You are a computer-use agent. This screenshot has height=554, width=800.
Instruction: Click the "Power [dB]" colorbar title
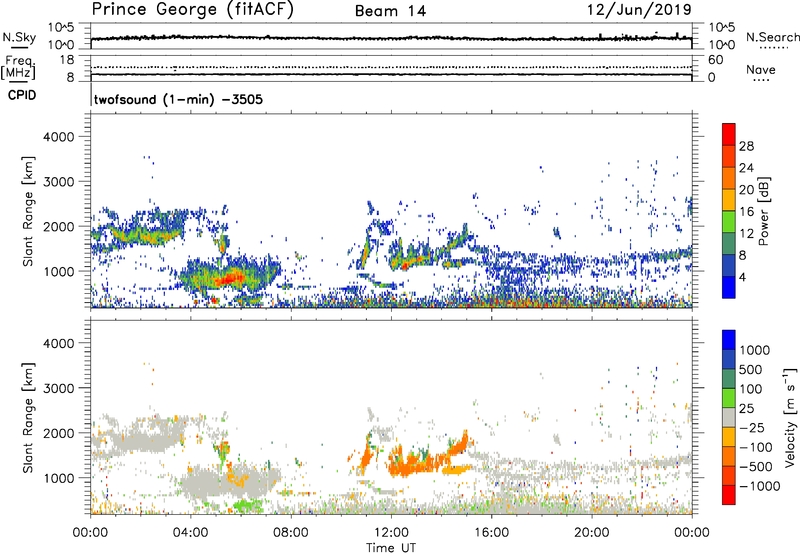(763, 211)
